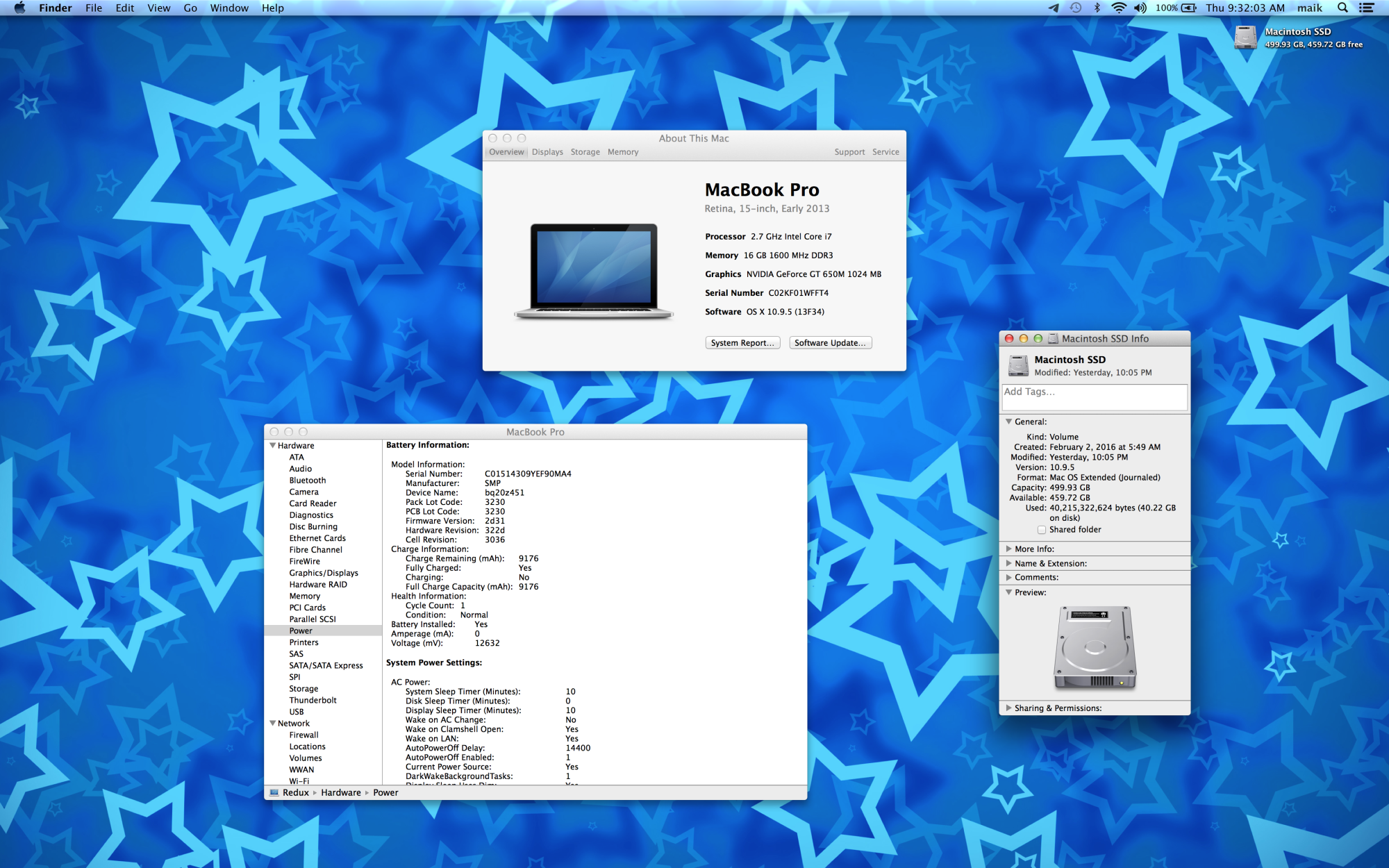Switch to the Memory tab
This screenshot has height=868, width=1389.
[x=623, y=152]
